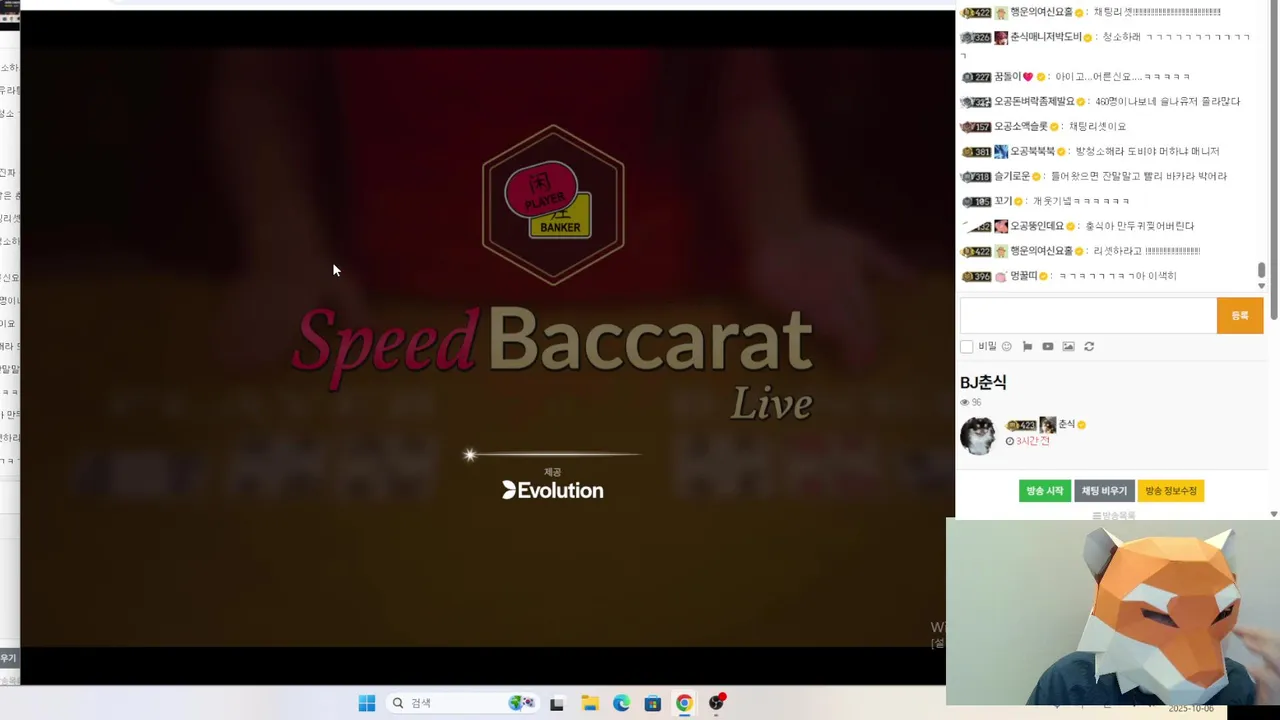The width and height of the screenshot is (1280, 720).
Task: Click the BJ춘식 broadcast title
Action: (983, 382)
